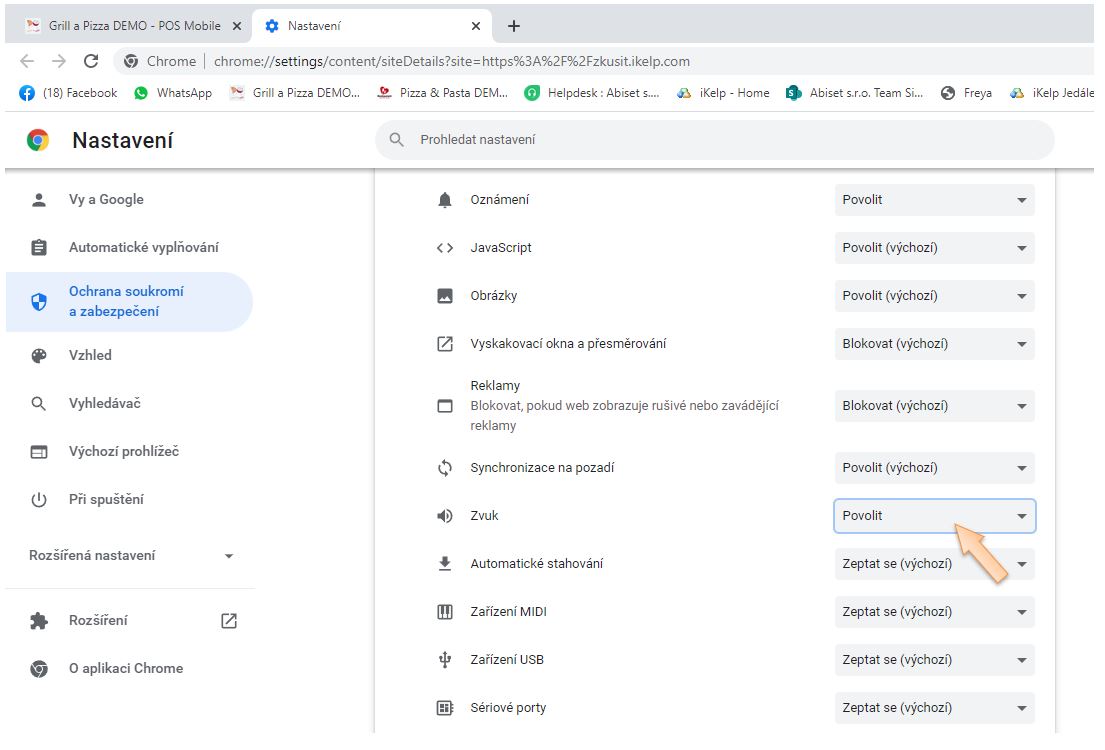Click the open-in-new icon beside Rozšíření
The width and height of the screenshot is (1105, 750).
(229, 621)
